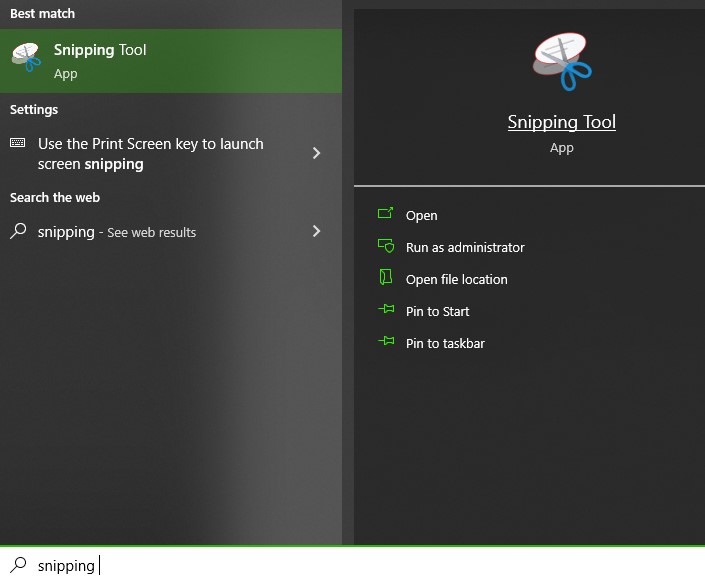Click the large Snipping Tool scissors icon
This screenshot has width=705, height=583.
point(562,62)
